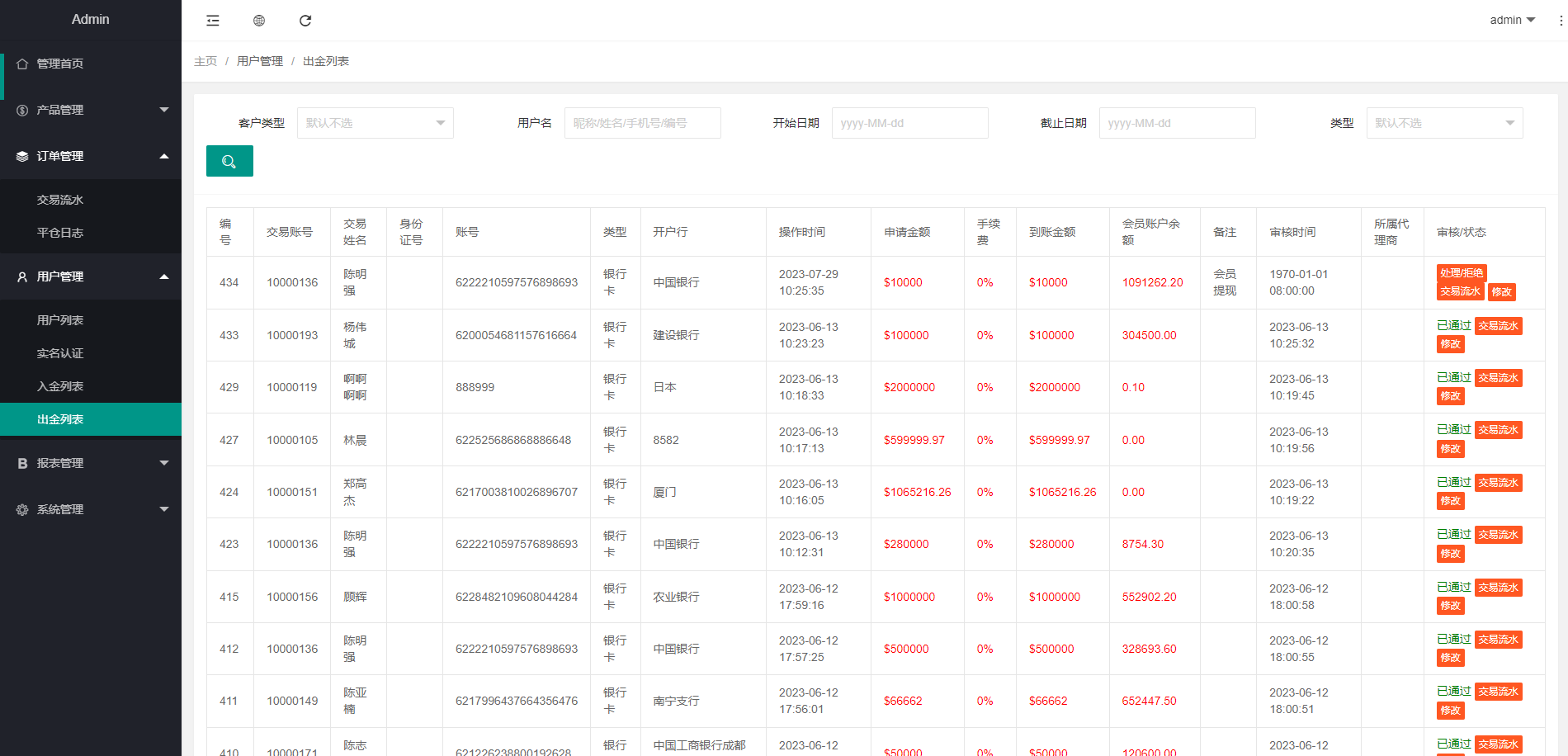Open the 平仓日志 sidebar item

click(59, 232)
